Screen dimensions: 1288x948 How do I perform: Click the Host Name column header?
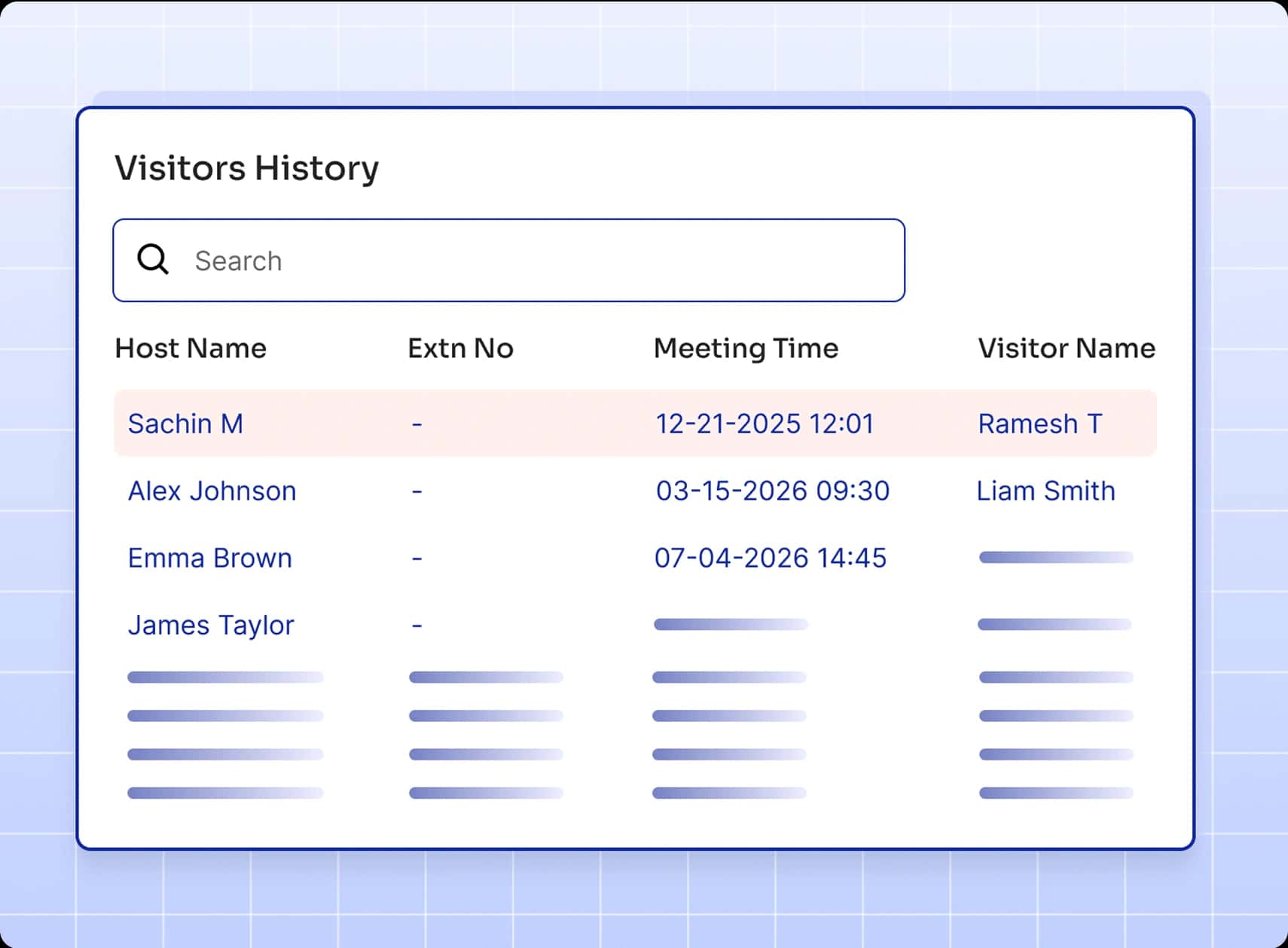(x=191, y=348)
